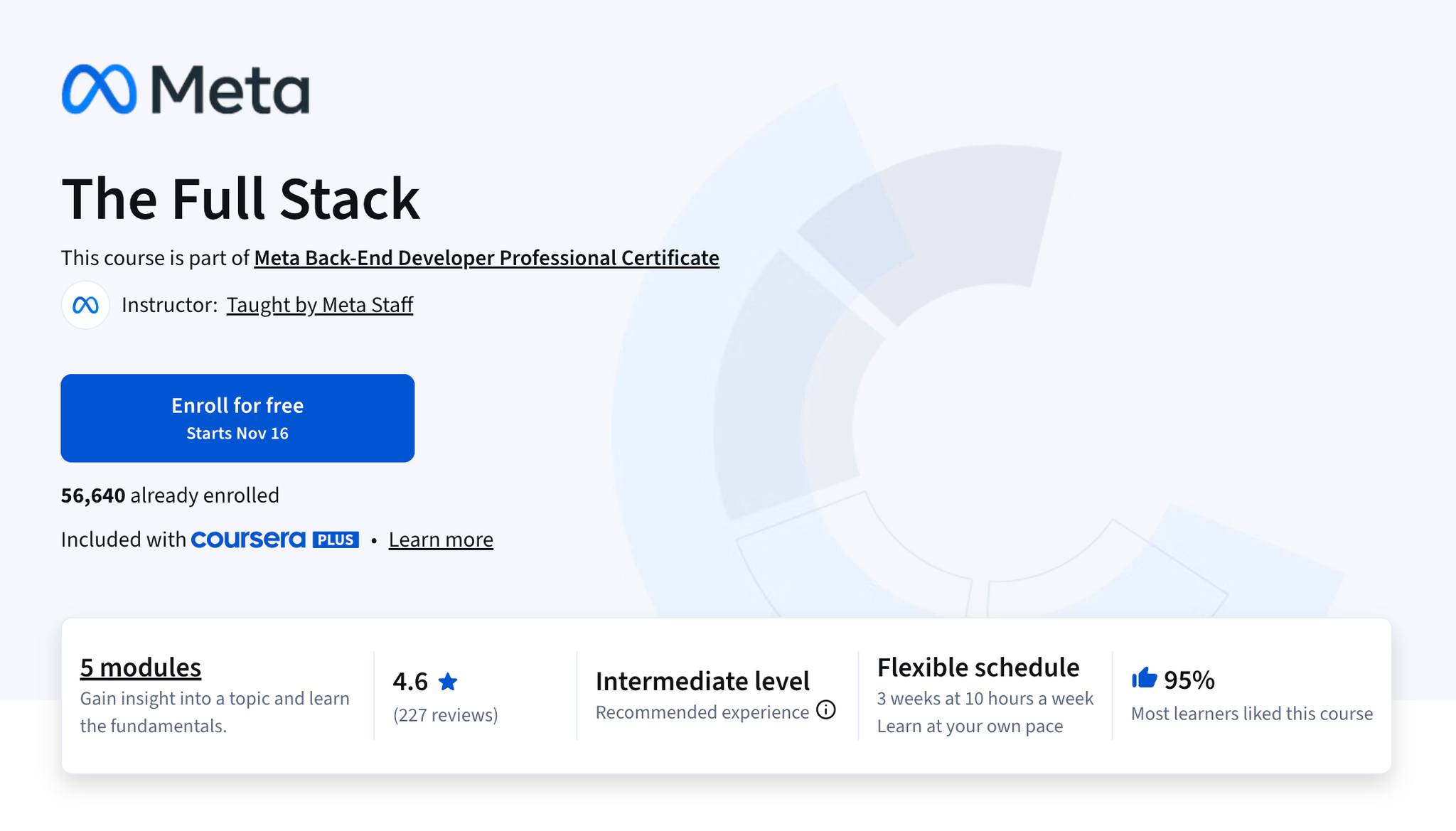Enroll for free in the course
Screen dimensions: 1456x831
237,418
